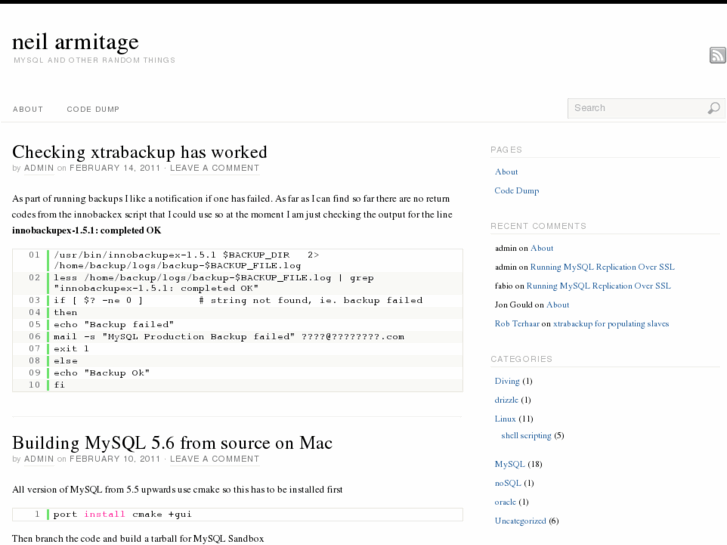Select MySQL category
The image size is (727, 545).
[x=510, y=464]
